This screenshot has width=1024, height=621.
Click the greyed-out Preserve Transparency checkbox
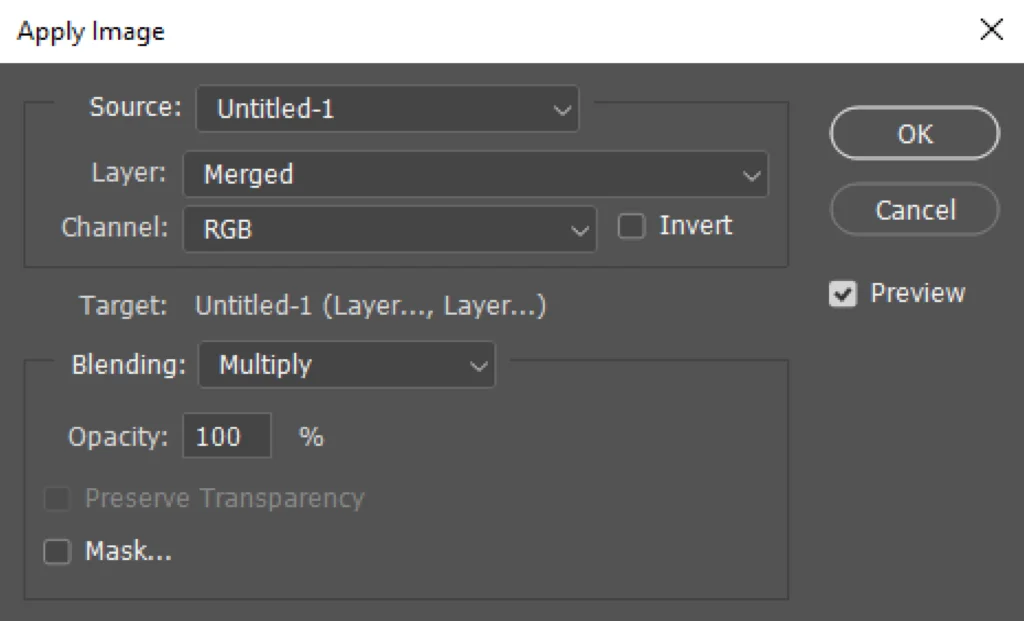point(57,499)
